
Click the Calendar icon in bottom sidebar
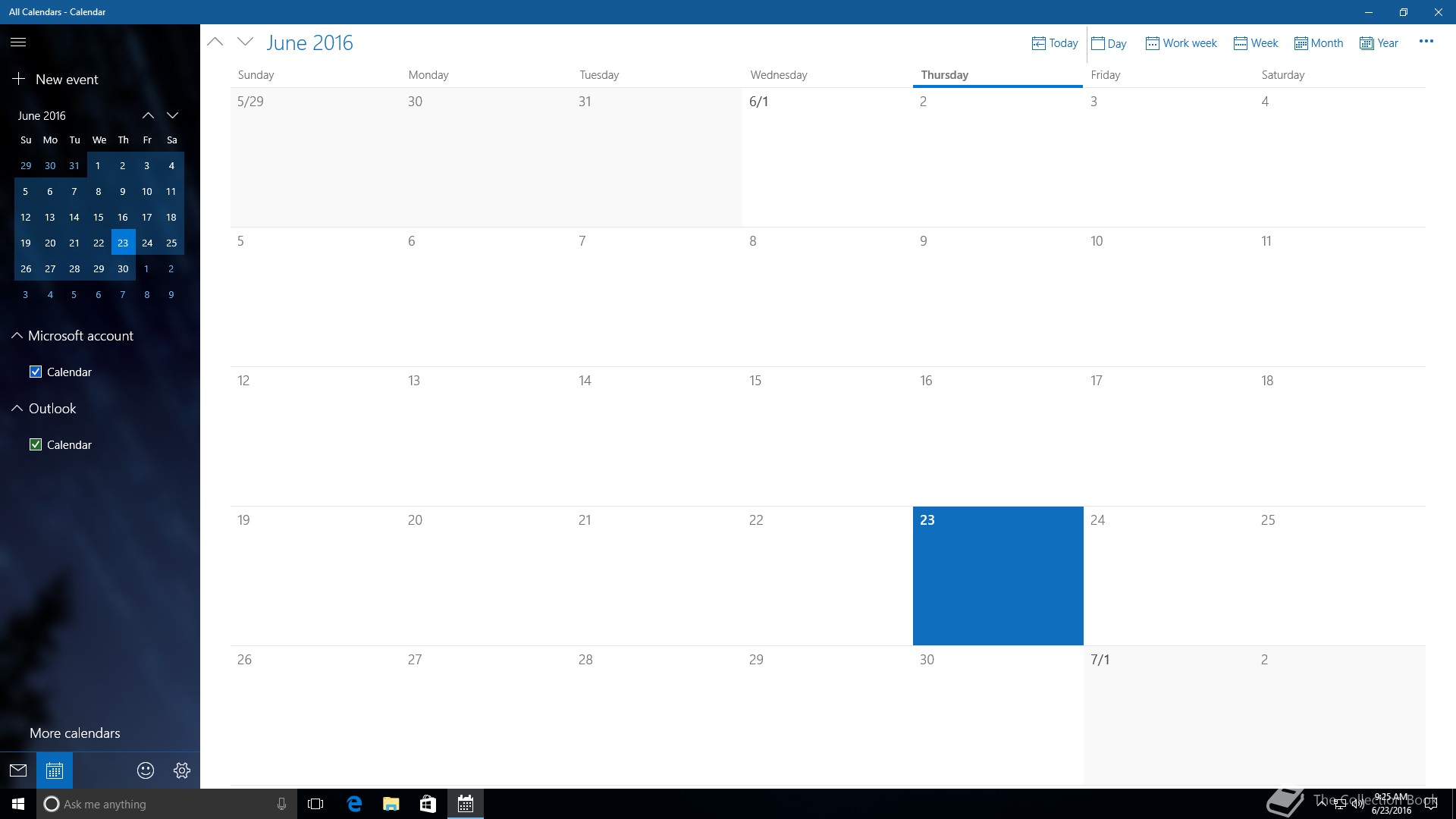pos(55,770)
